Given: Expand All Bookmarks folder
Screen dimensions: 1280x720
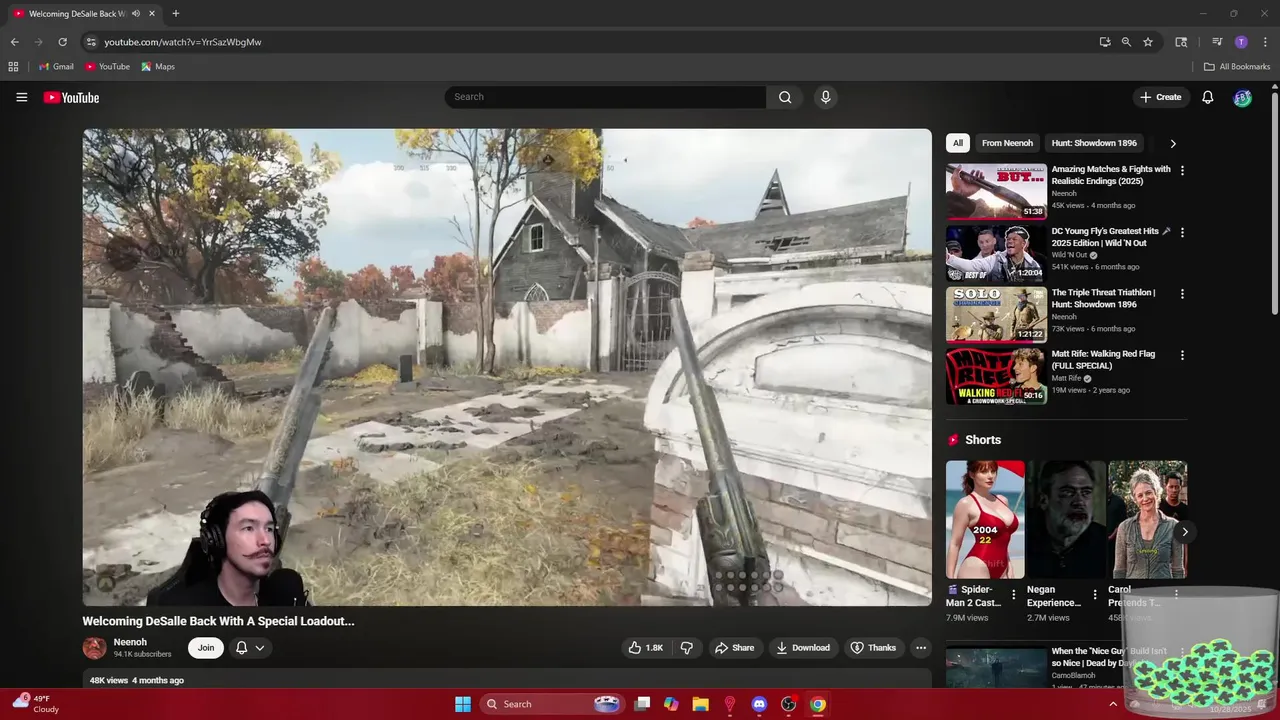Looking at the screenshot, I should tap(1237, 67).
